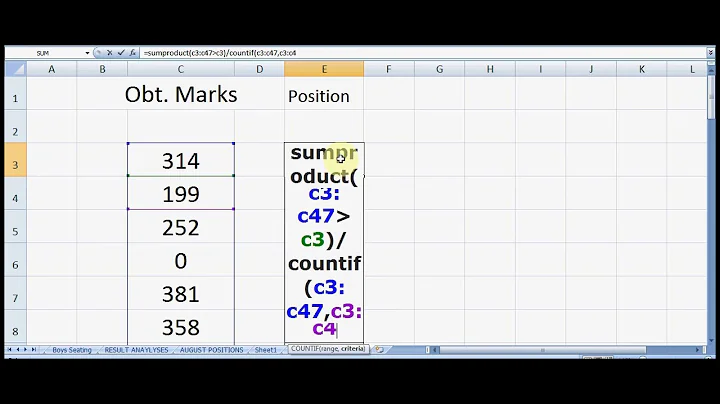Viewport: 720px width, 404px height.
Task: Select column F header
Action: pos(389,69)
